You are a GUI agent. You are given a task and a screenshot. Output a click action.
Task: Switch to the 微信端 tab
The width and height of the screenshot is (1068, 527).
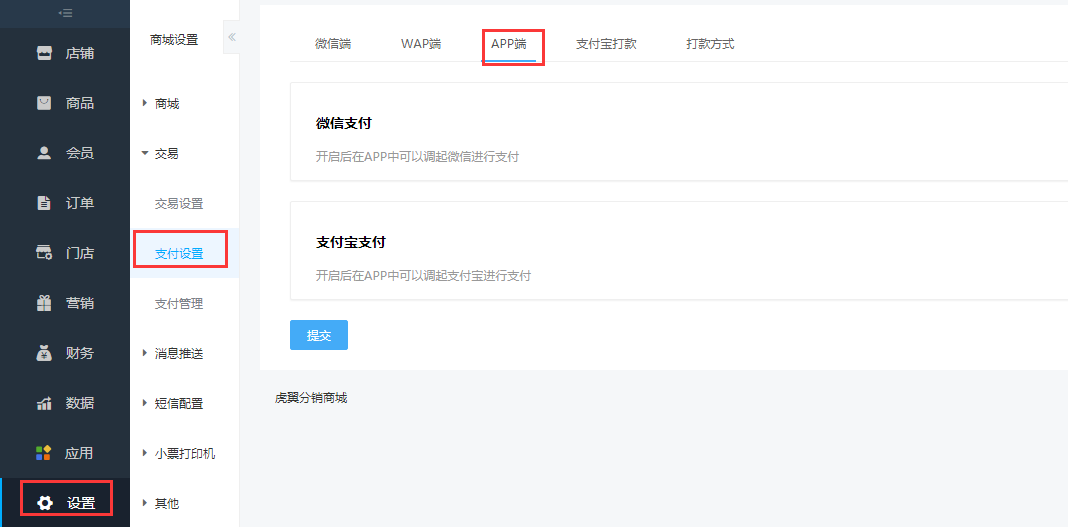tap(333, 44)
